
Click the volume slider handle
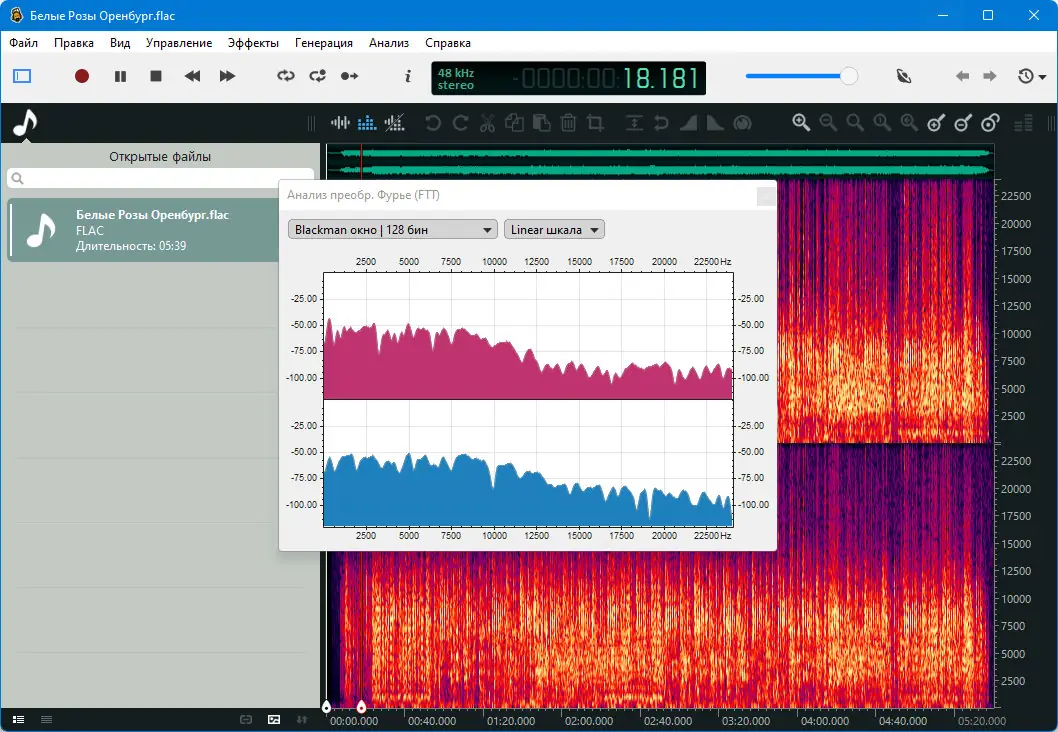848,76
